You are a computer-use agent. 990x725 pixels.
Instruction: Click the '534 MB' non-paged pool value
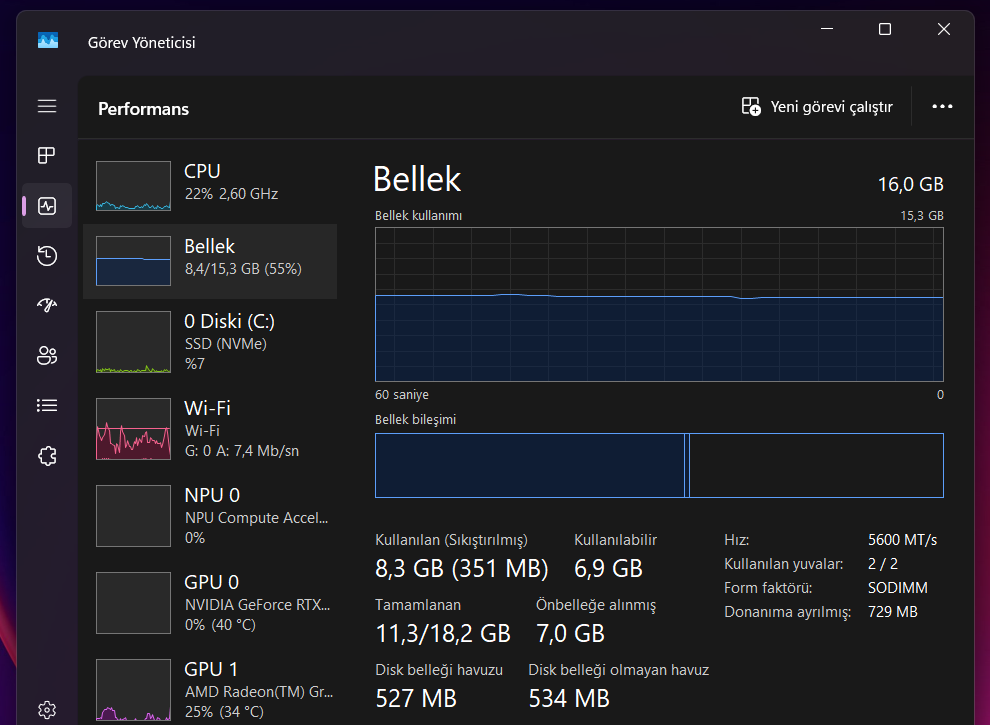coord(569,698)
